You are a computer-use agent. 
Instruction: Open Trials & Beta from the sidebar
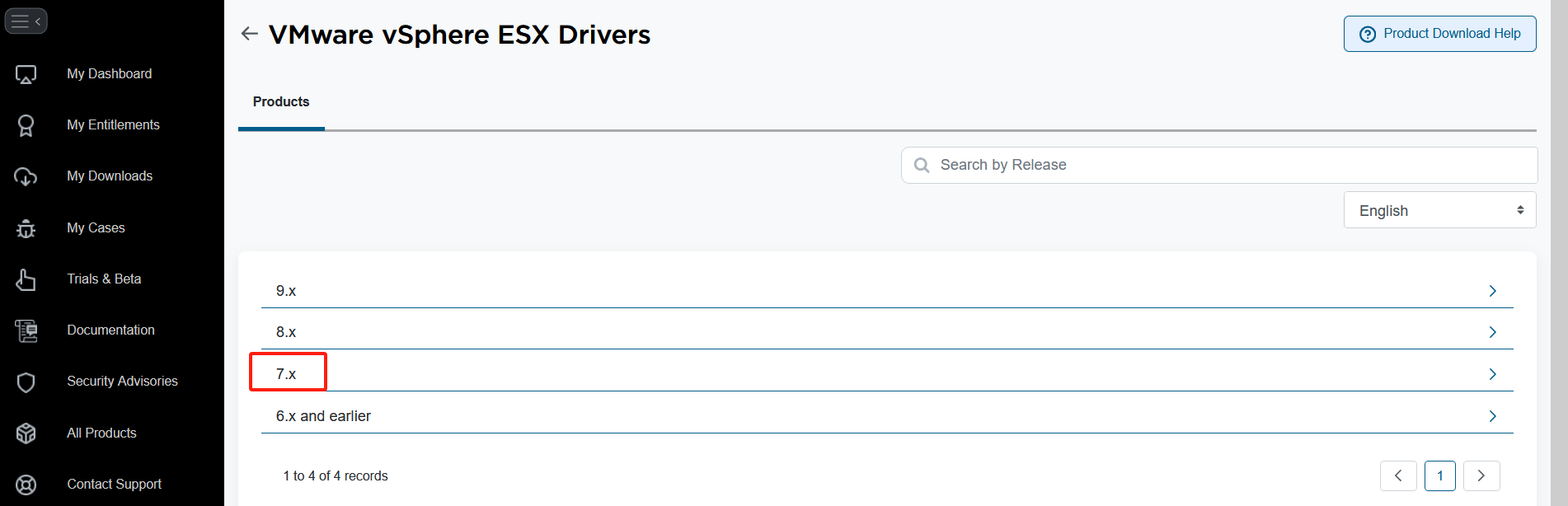coord(104,279)
